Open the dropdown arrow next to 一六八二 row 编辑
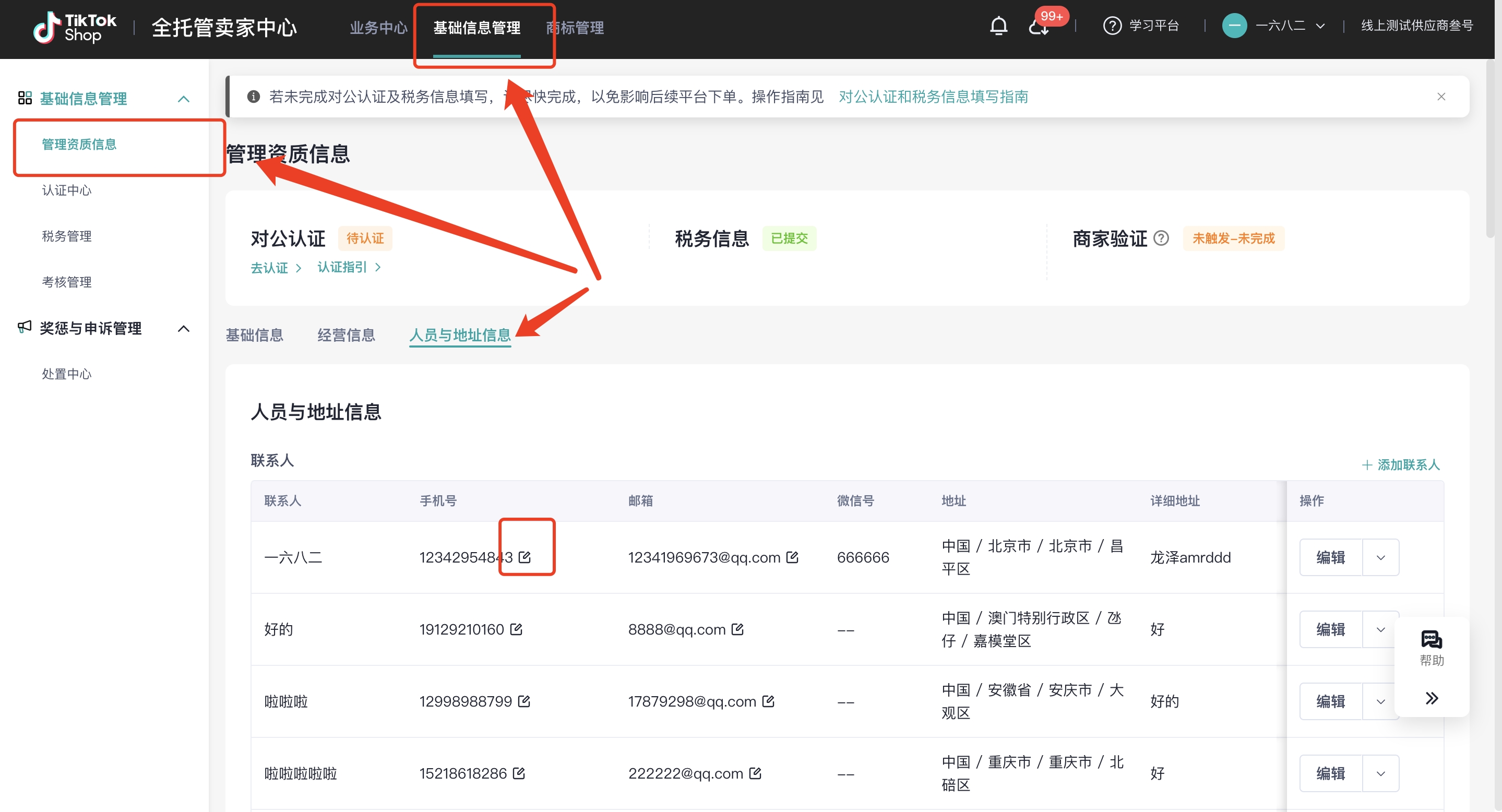The image size is (1502, 812). point(1380,558)
